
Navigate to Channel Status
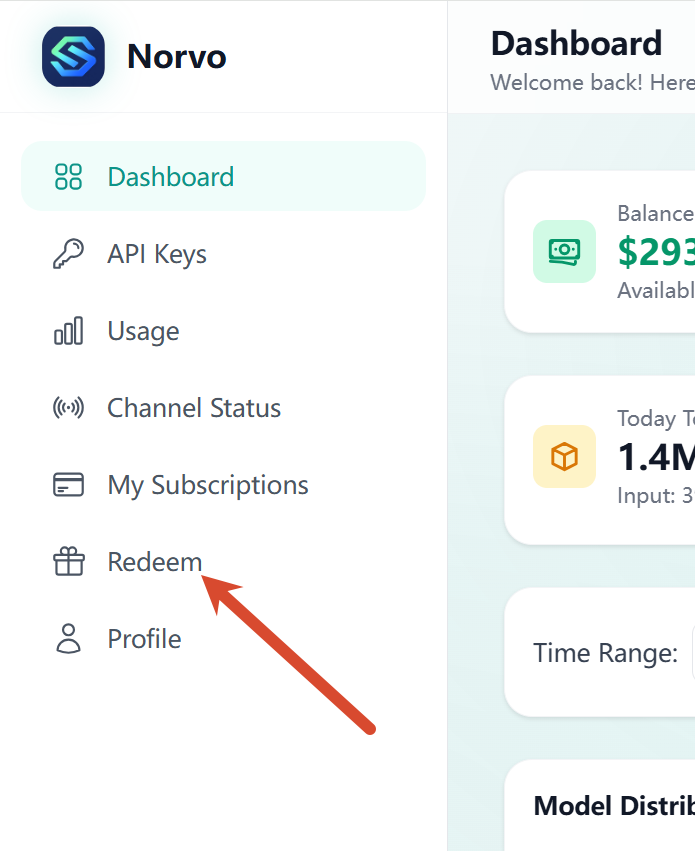(x=224, y=408)
